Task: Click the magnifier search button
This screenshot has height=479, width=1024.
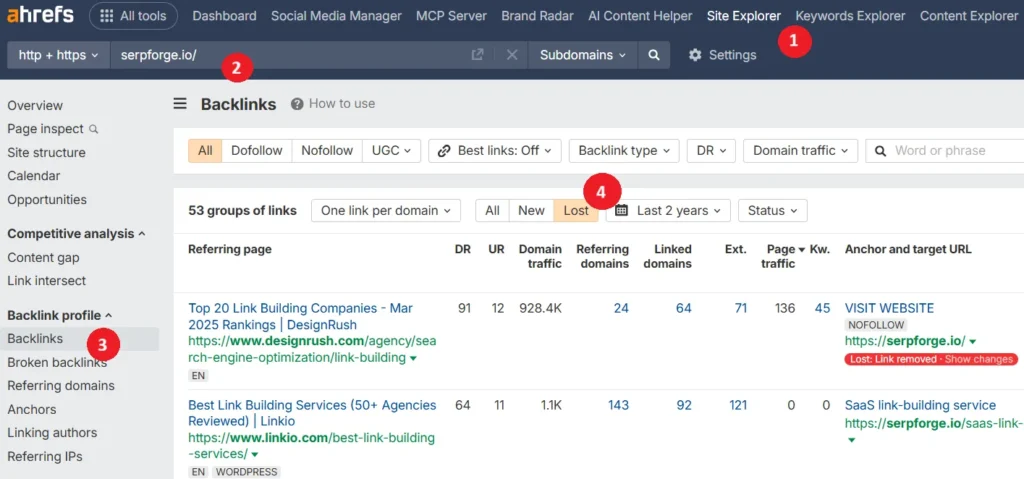Action: point(654,56)
